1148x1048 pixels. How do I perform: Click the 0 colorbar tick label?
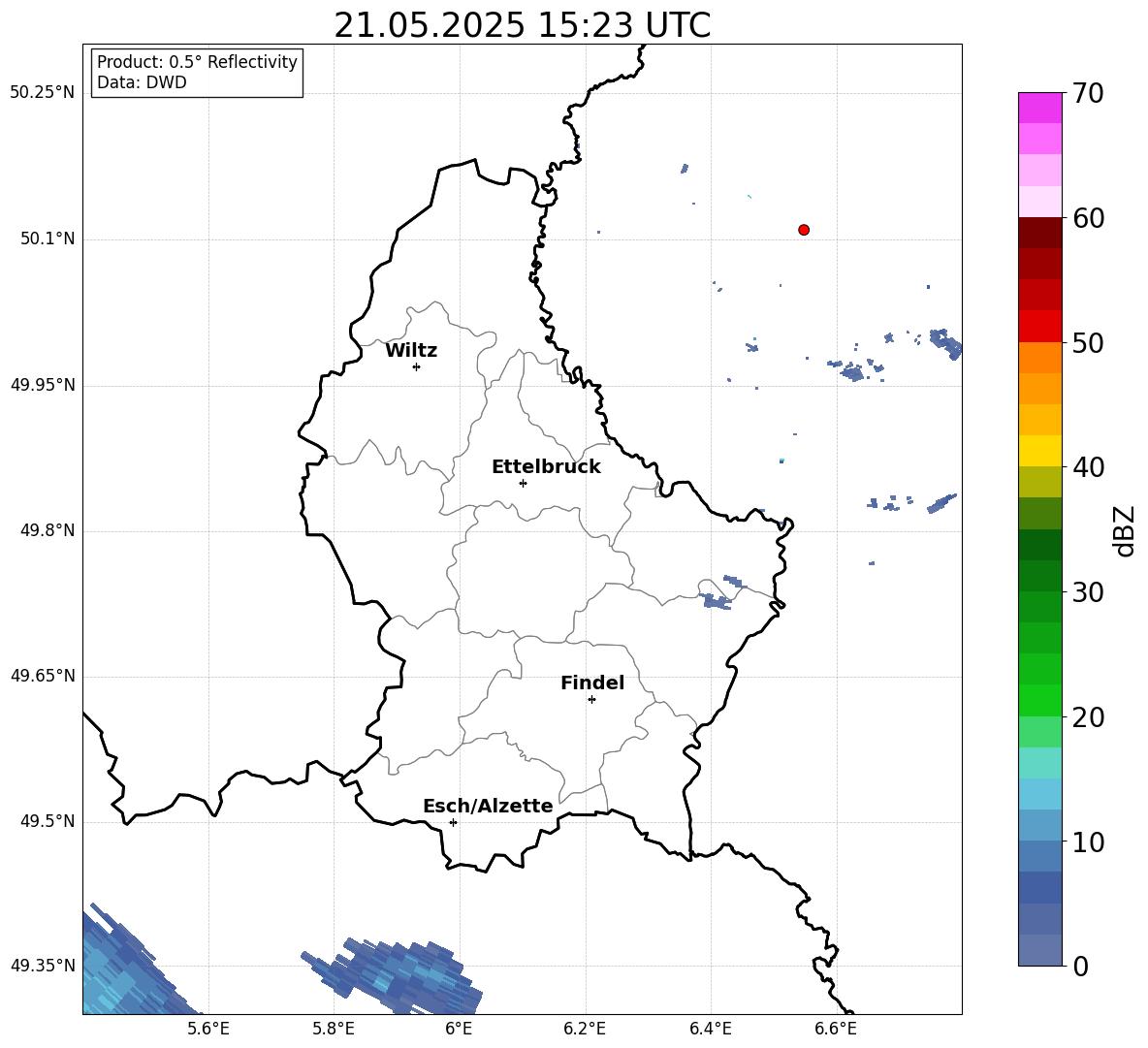tap(1080, 966)
